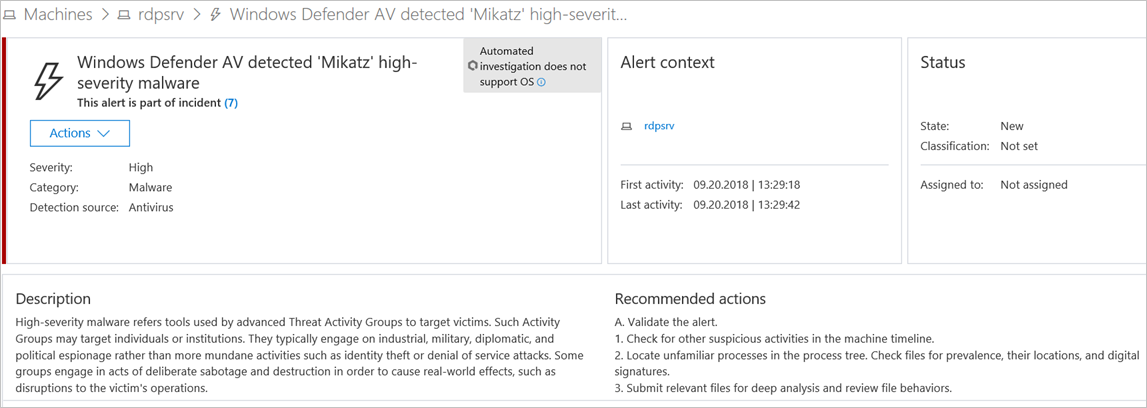Click the red high-severity bar on alert card
The width and height of the screenshot is (1147, 408).
click(x=4, y=151)
